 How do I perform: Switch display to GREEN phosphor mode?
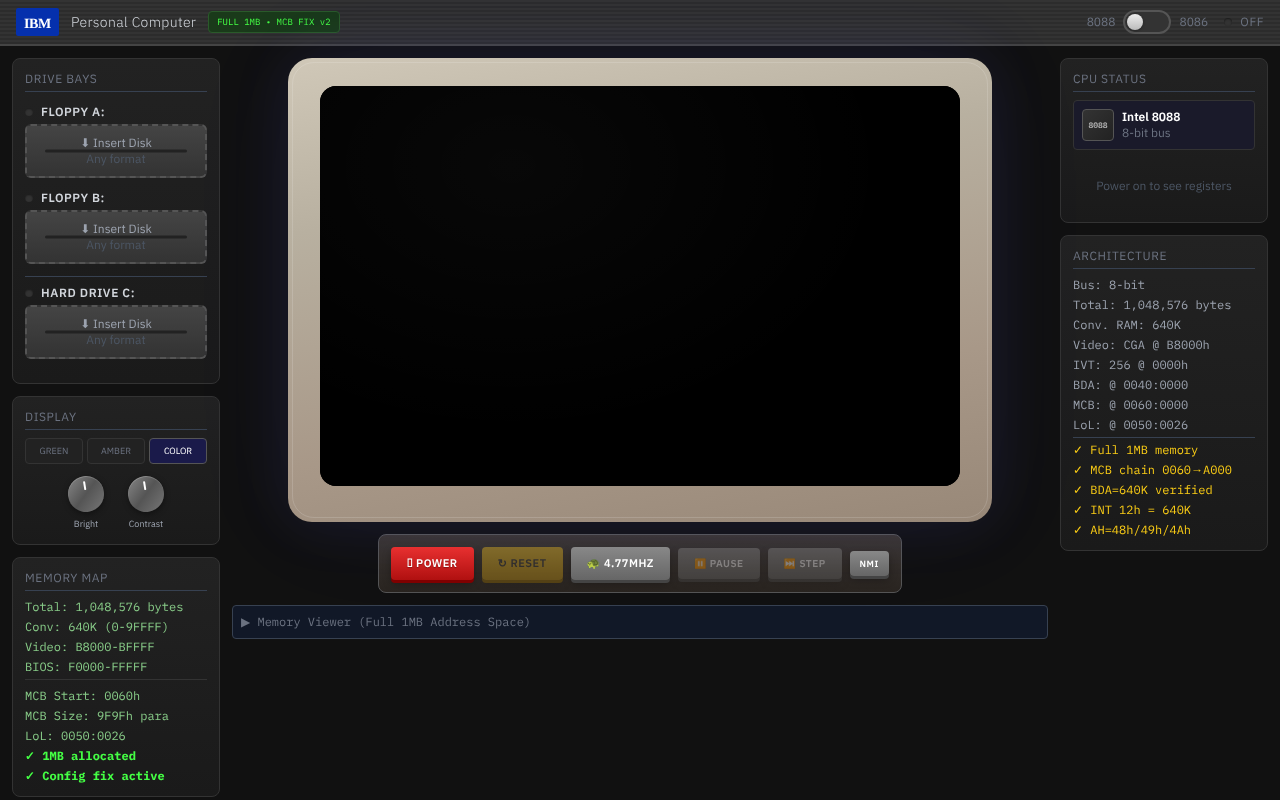[x=53, y=450]
